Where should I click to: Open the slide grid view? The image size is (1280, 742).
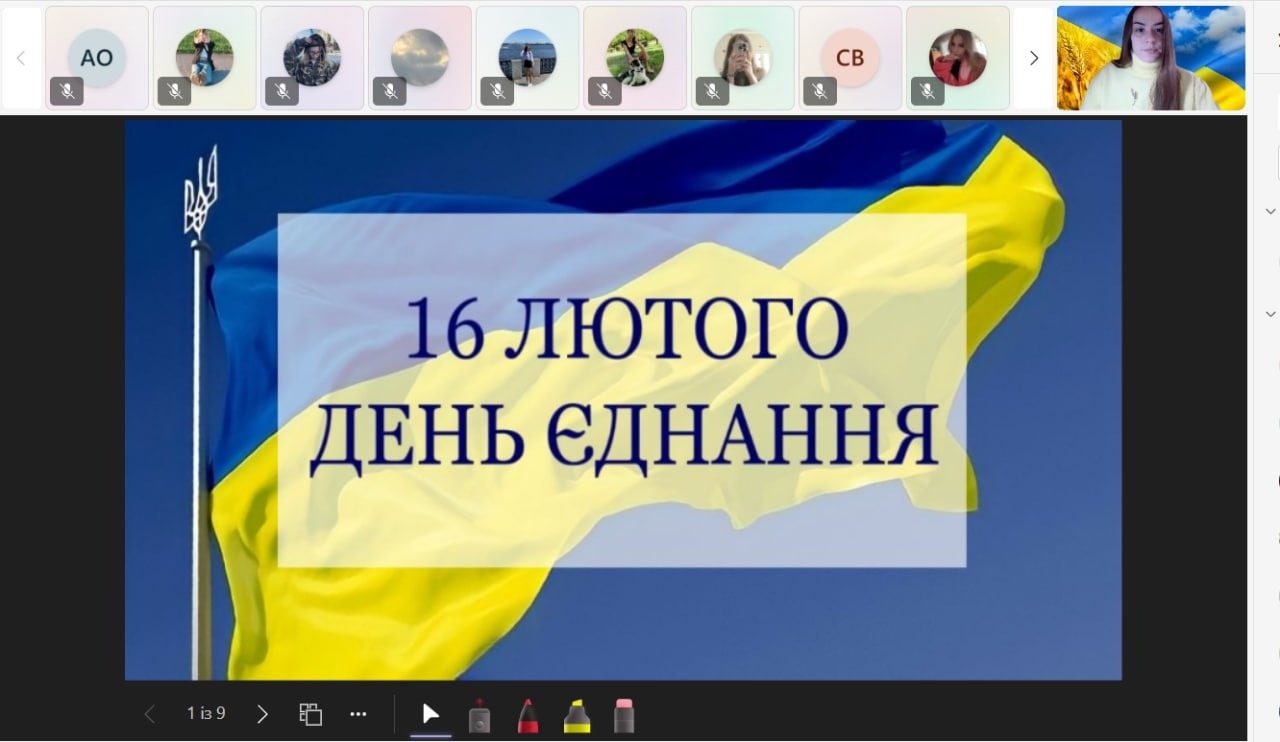(311, 714)
